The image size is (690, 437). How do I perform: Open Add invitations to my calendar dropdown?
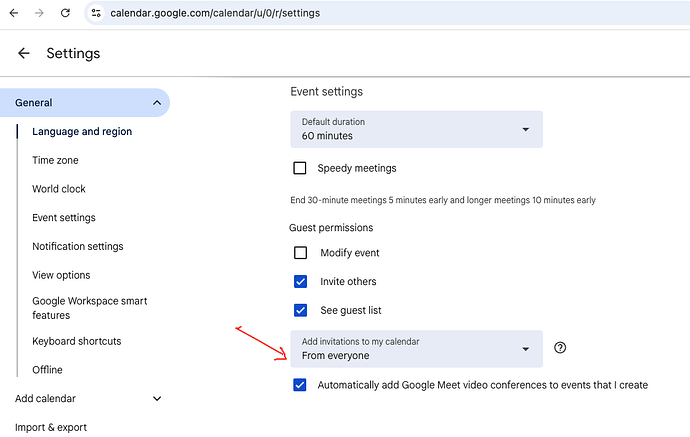(x=416, y=349)
